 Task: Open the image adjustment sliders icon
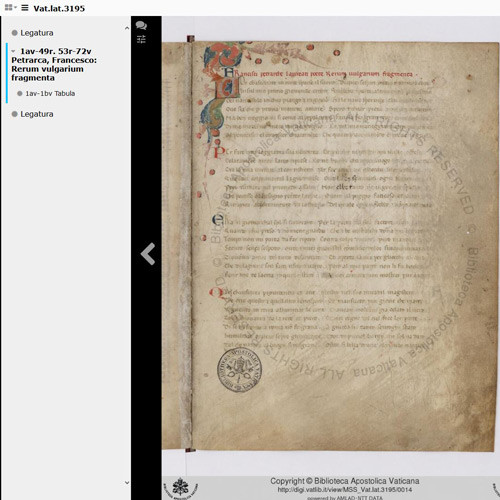pos(141,39)
